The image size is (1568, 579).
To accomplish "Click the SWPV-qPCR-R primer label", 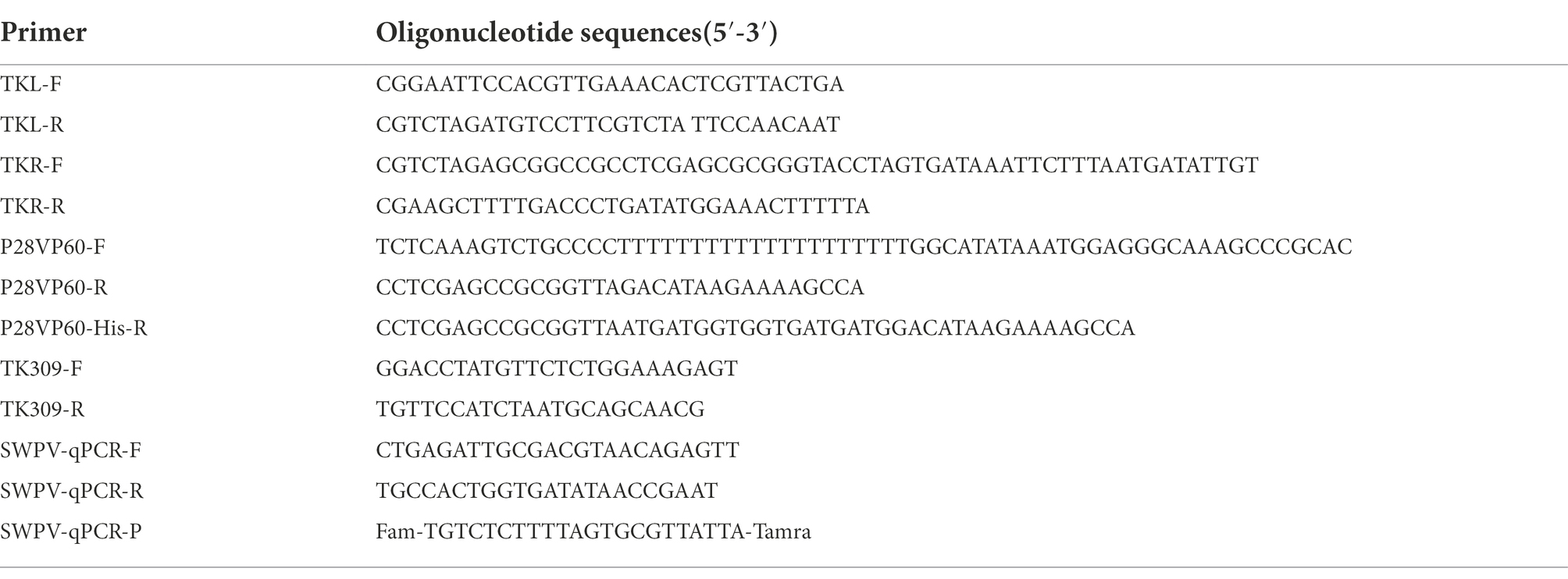I will click(72, 491).
